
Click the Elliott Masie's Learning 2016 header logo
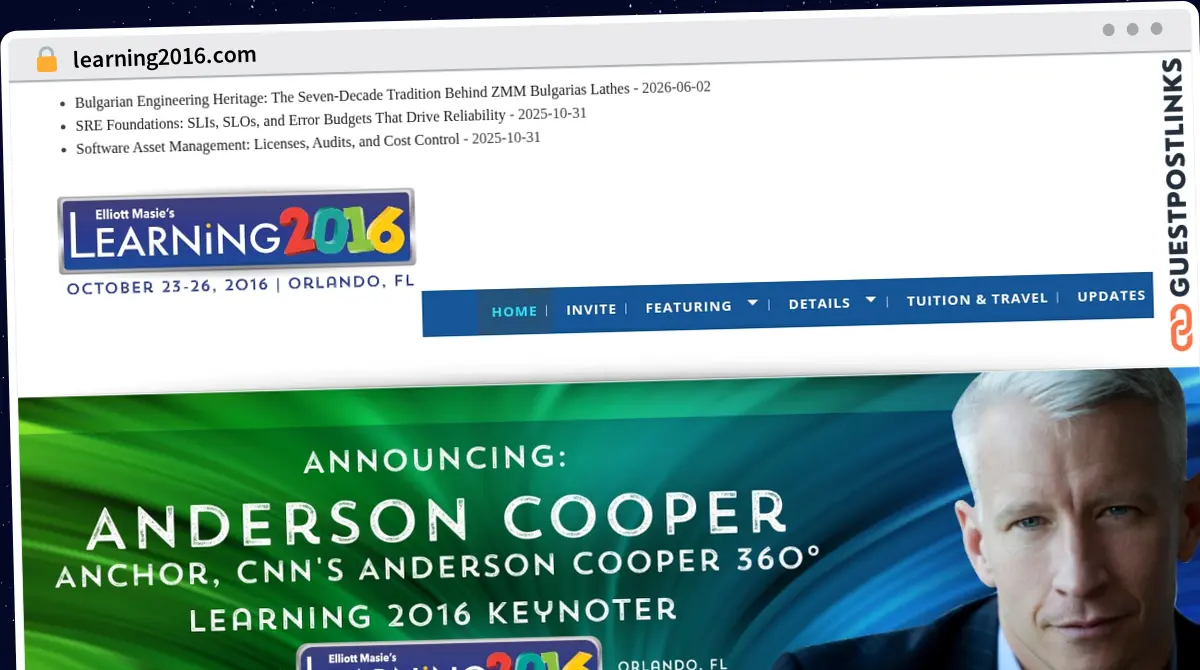236,231
